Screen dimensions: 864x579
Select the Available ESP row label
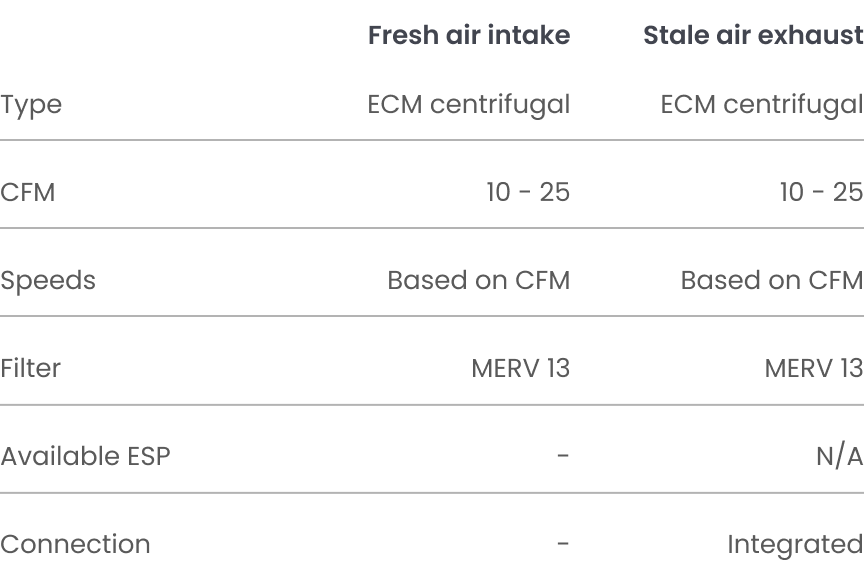[85, 456]
